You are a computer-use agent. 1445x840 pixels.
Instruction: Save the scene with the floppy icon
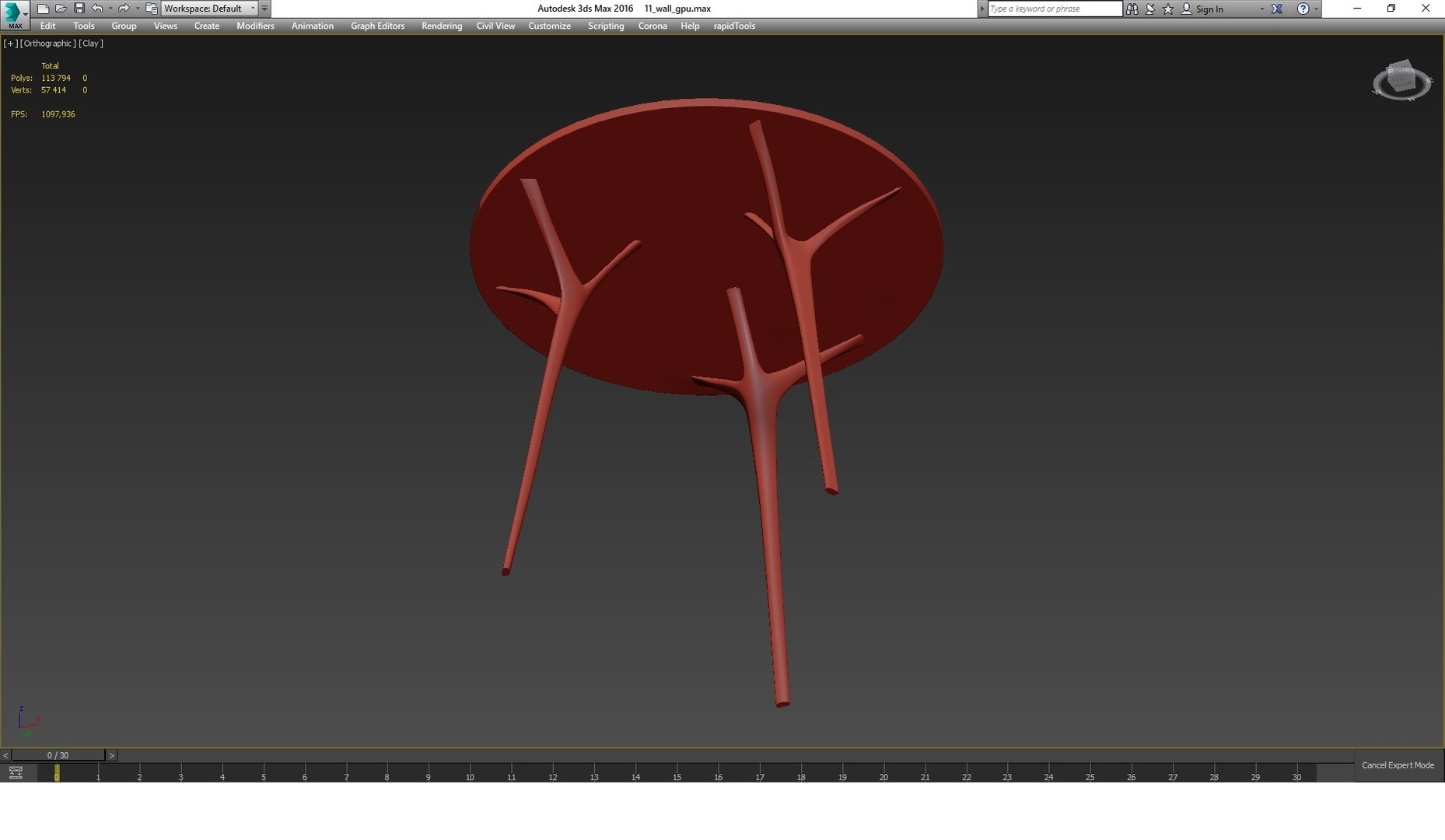coord(79,9)
